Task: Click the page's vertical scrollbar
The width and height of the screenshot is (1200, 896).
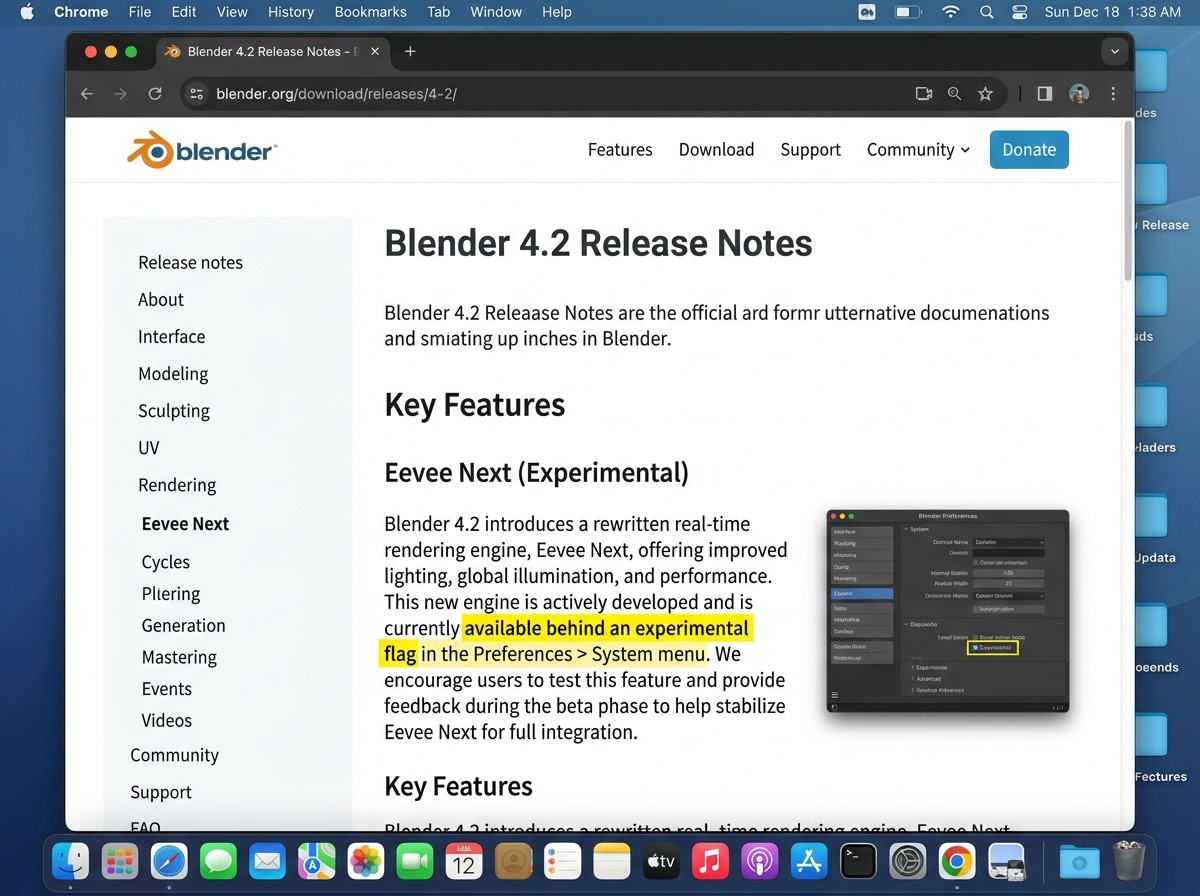Action: (1129, 200)
